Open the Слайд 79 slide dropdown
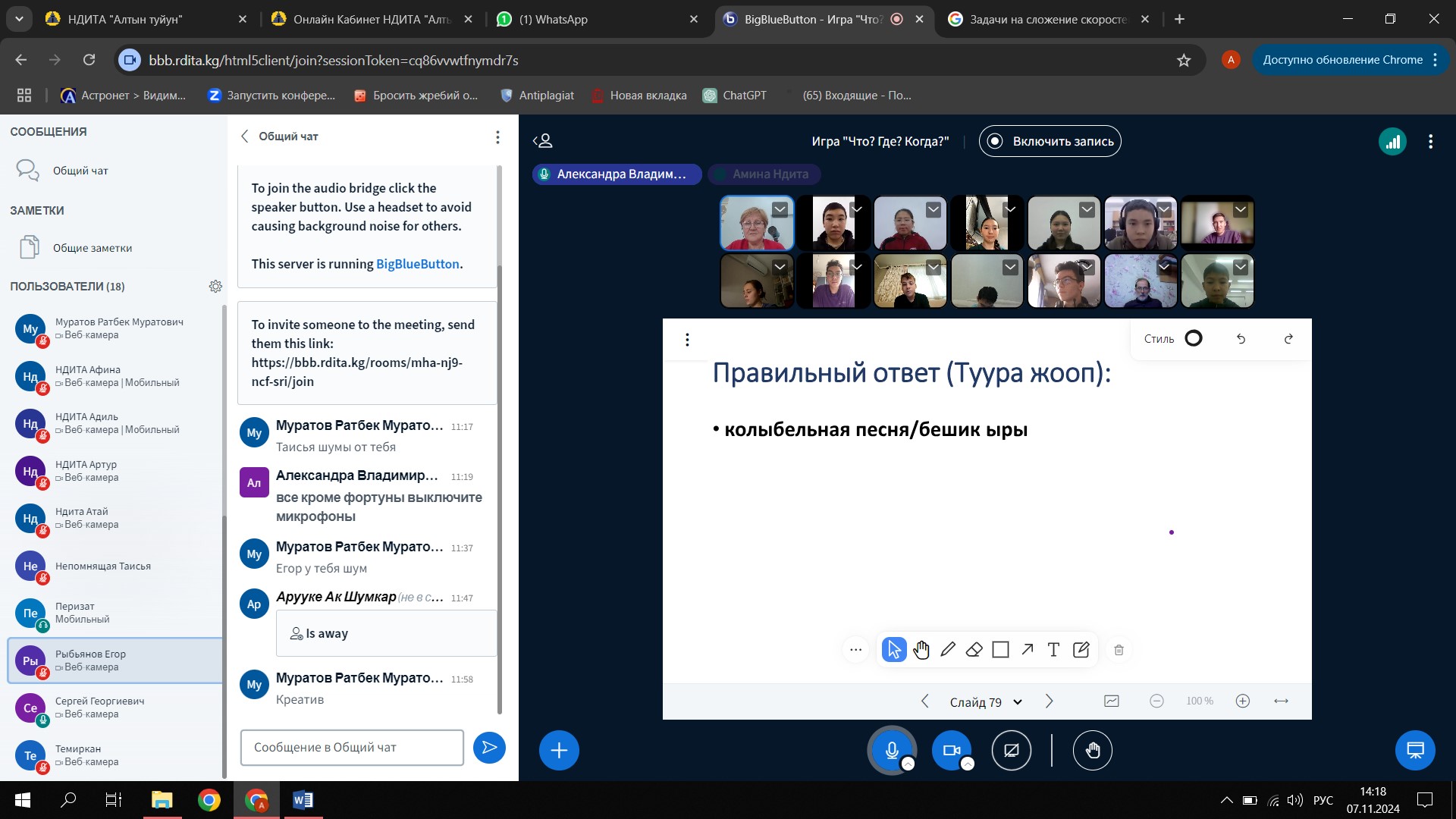 click(986, 702)
